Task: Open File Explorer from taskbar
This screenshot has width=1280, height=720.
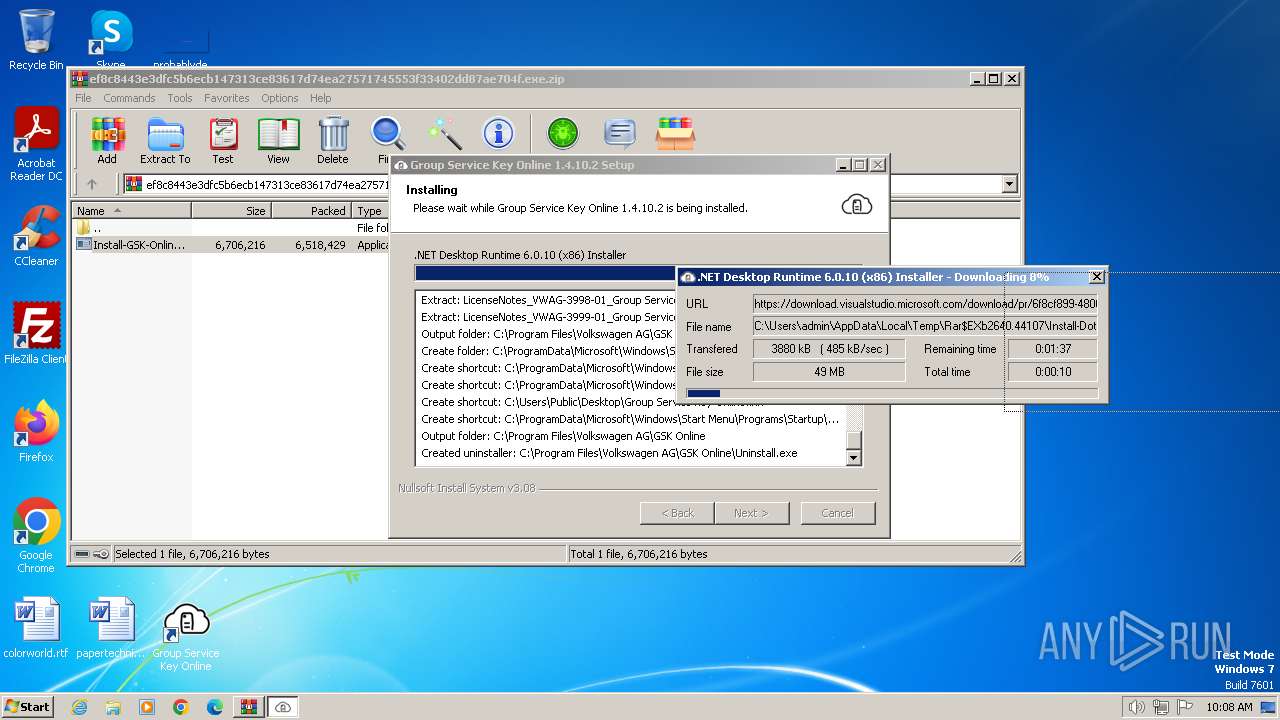Action: (113, 707)
